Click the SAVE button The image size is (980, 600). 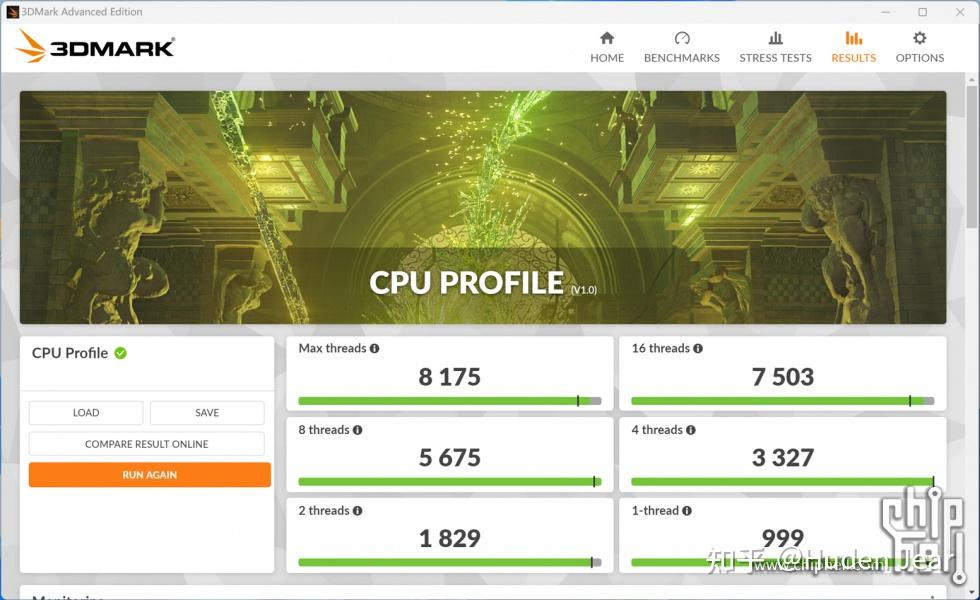[207, 412]
